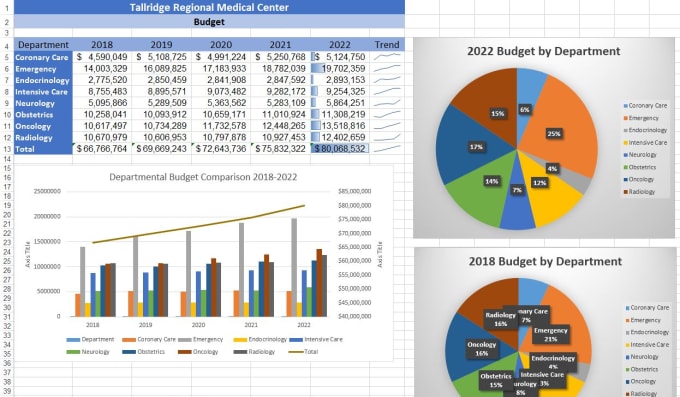680x397 pixels.
Task: Select the Emergency 2022 gray bar in chart
Action: [294, 267]
